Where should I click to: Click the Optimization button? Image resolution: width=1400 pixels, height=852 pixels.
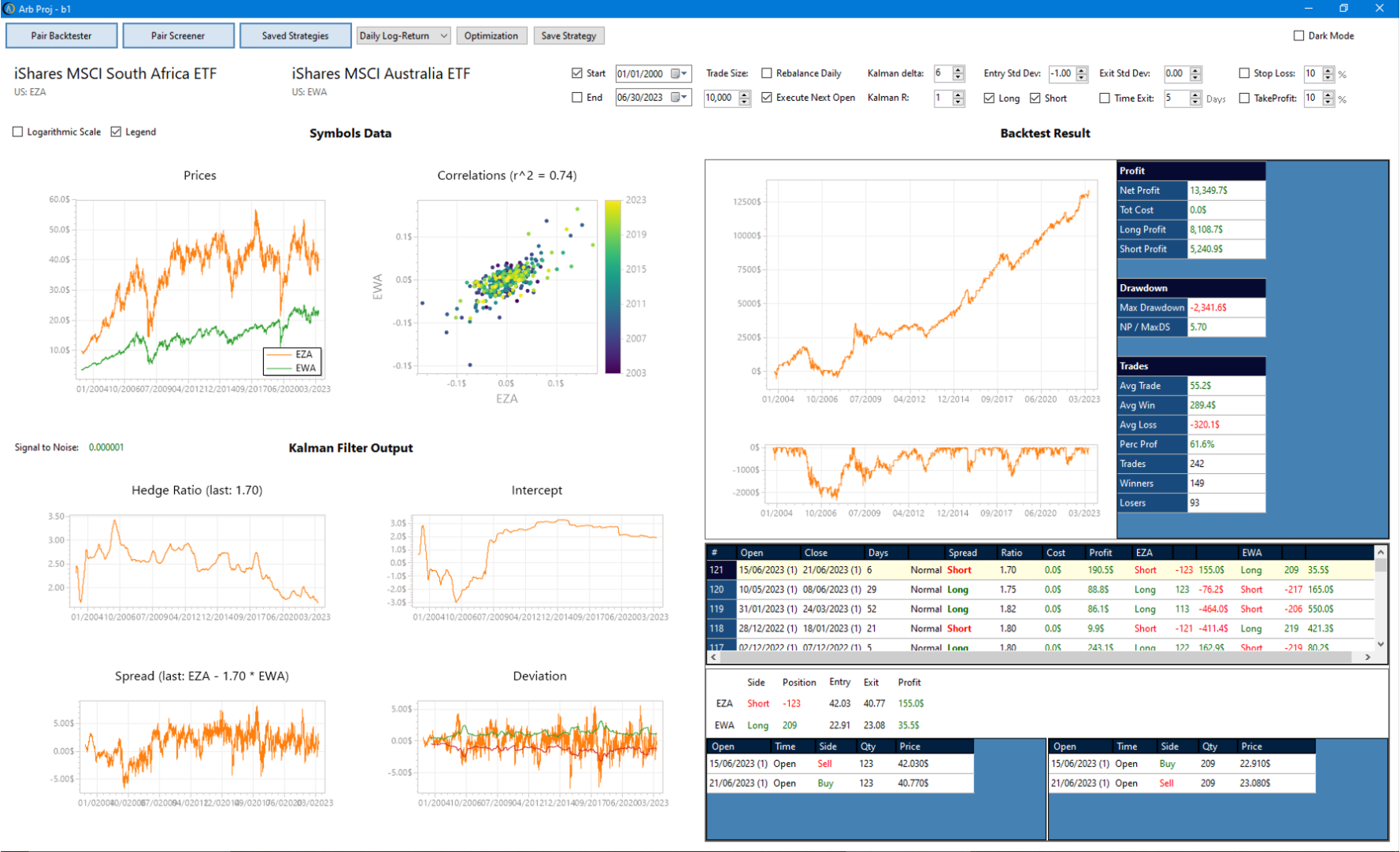coord(491,35)
